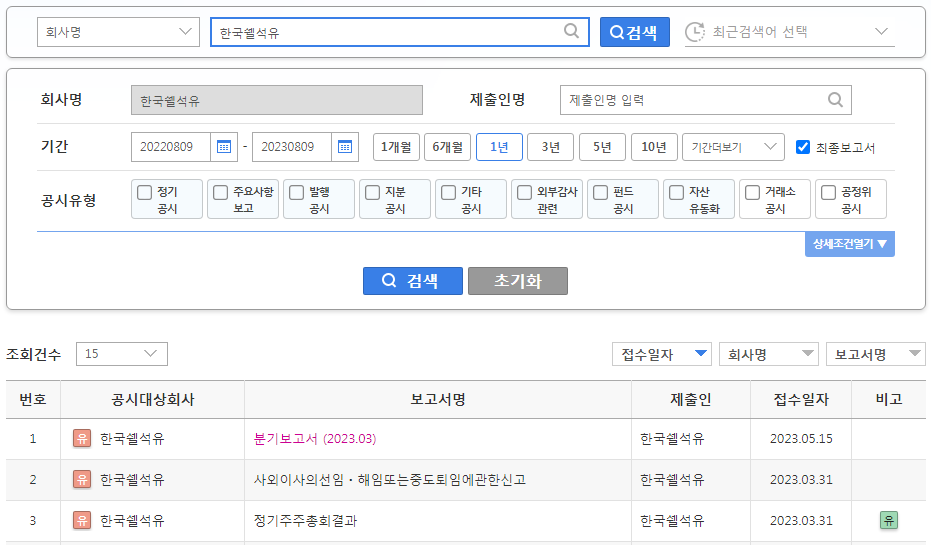Click the 유 market icon in row 3
This screenshot has width=931, height=545.
[82, 521]
